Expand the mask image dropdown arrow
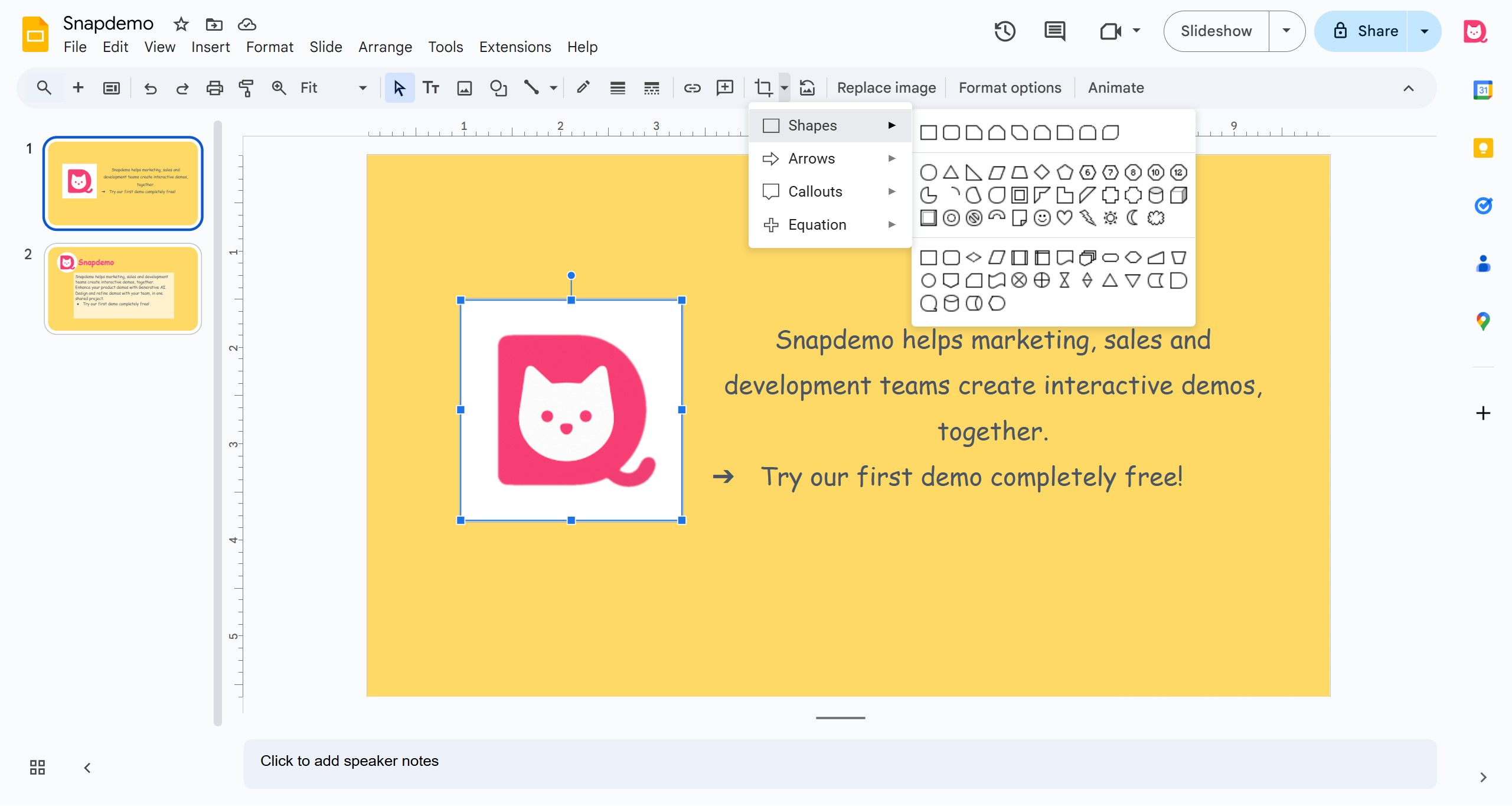The height and width of the screenshot is (806, 1512). 784,88
